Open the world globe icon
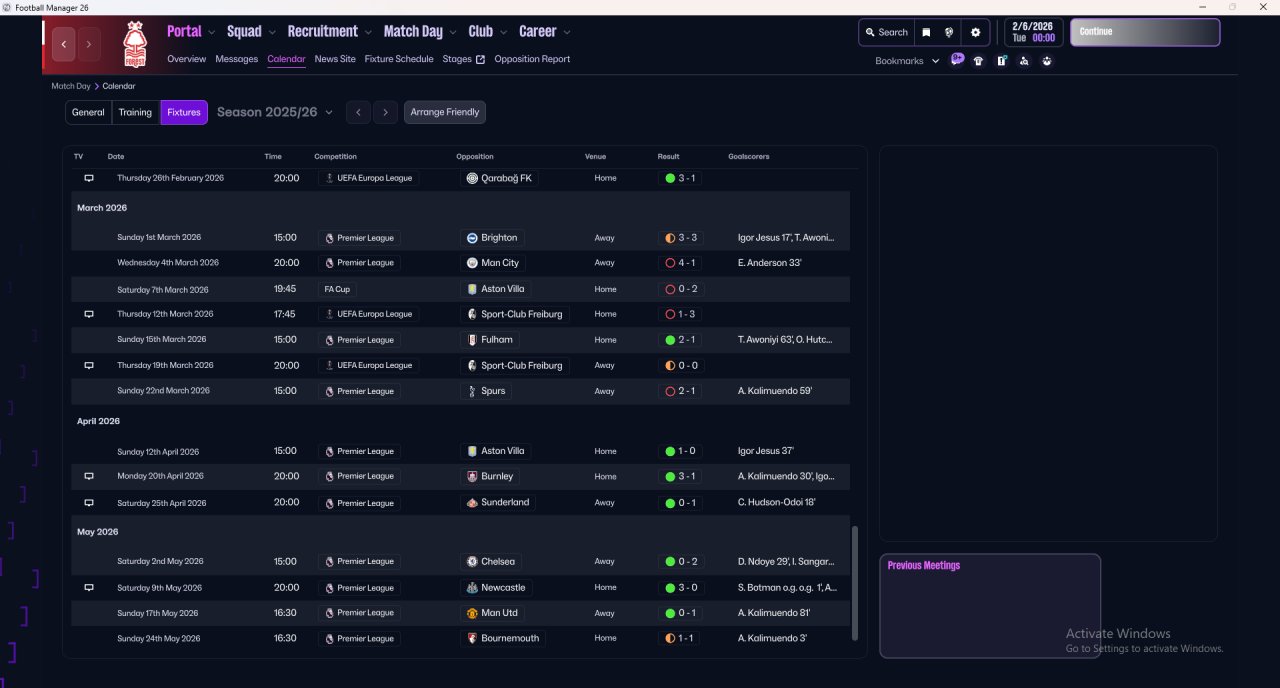 click(x=949, y=32)
